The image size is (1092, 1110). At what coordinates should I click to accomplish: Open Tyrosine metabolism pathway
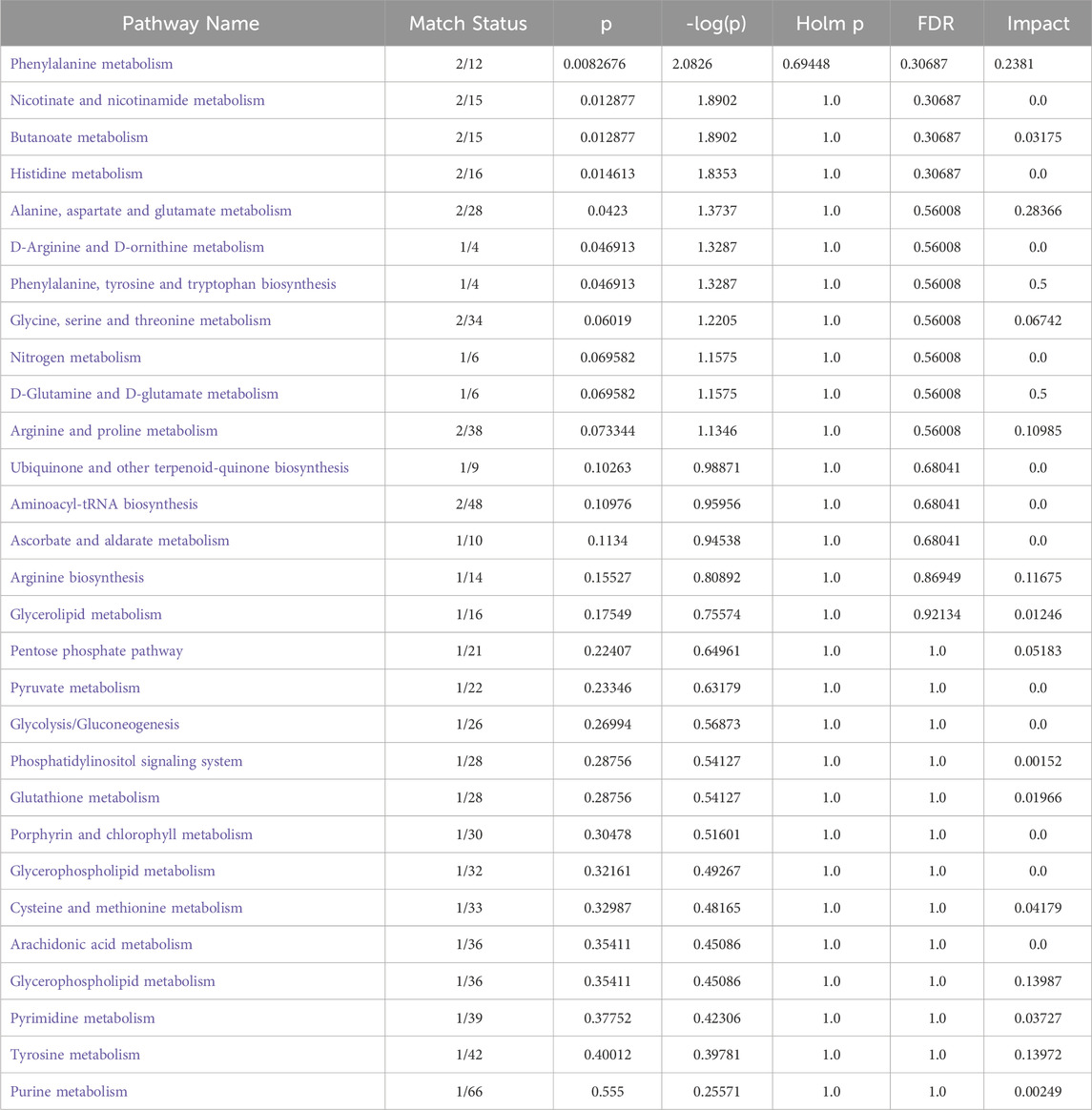point(75,1055)
